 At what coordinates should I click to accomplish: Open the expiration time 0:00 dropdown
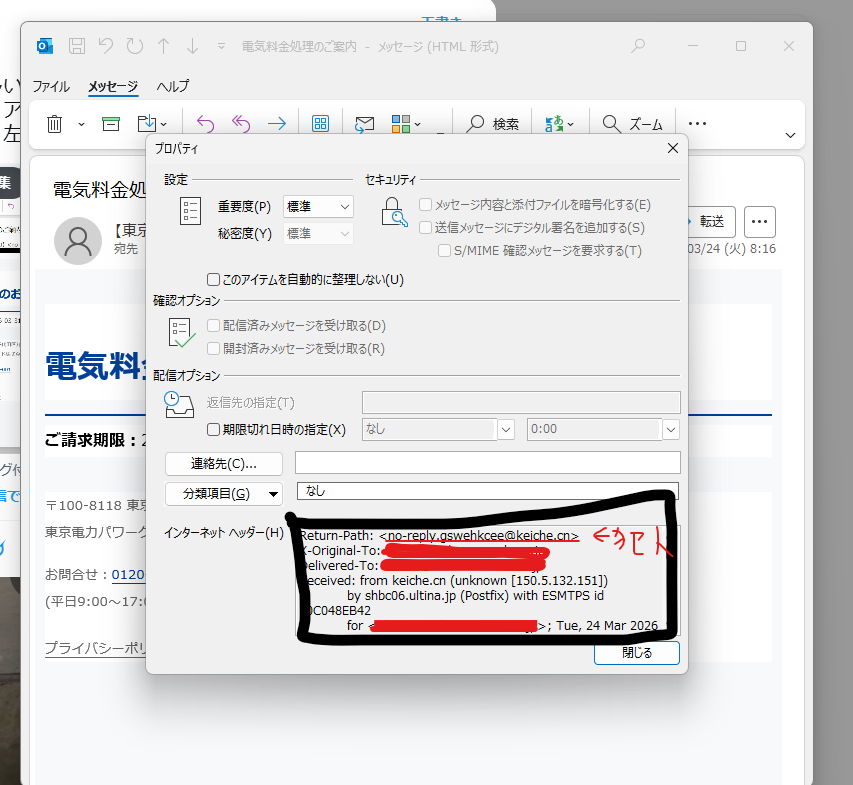click(670, 428)
